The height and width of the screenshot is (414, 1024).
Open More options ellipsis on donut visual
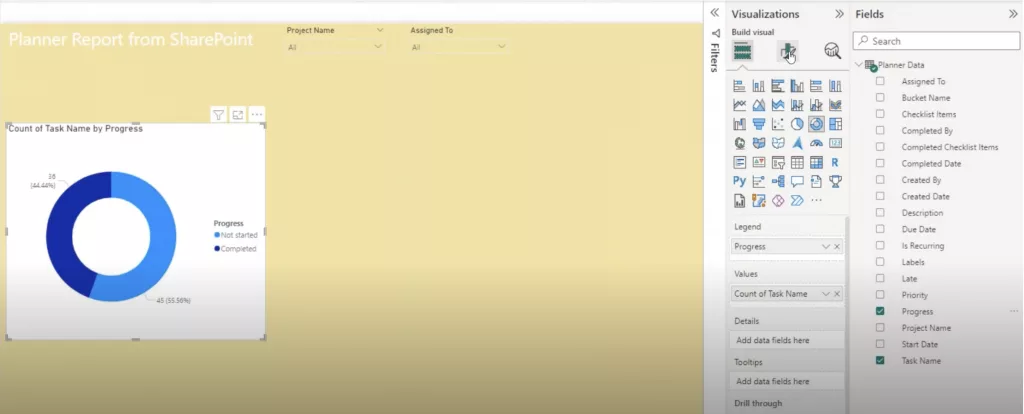[257, 115]
